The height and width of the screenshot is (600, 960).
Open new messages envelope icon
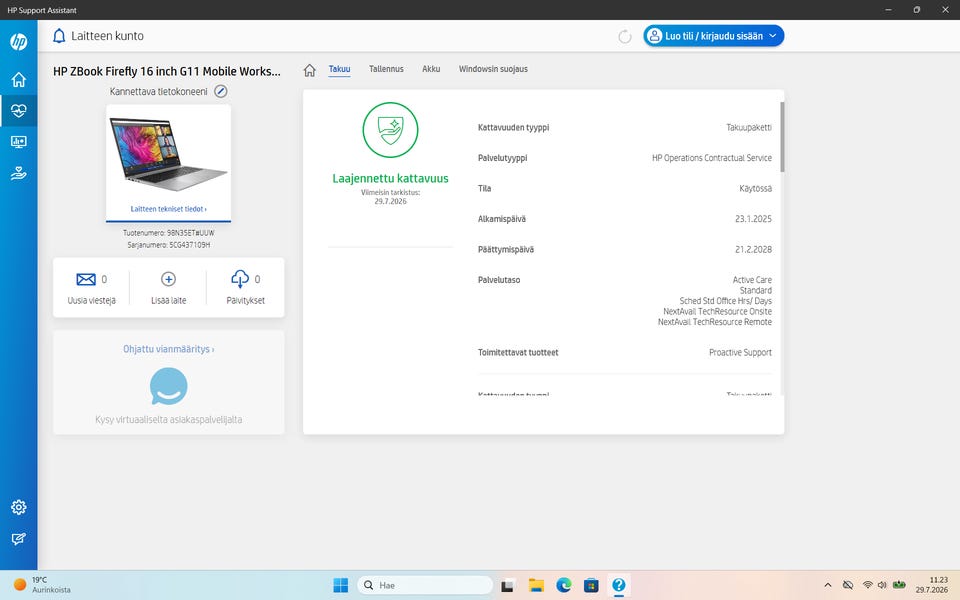86,279
